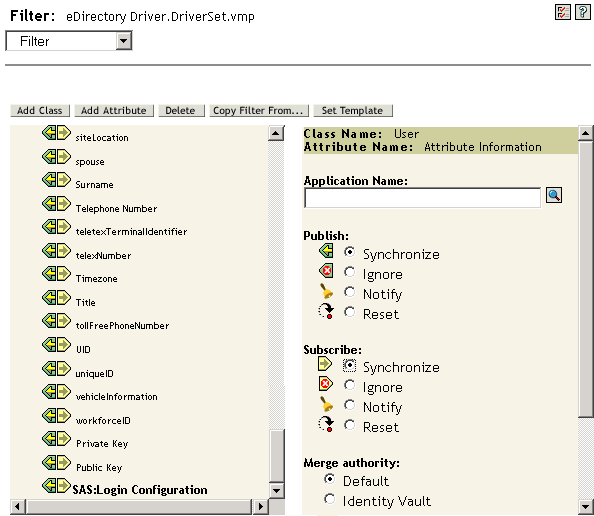594x516 pixels.
Task: Select the Timezone attribute
Action: point(97,278)
